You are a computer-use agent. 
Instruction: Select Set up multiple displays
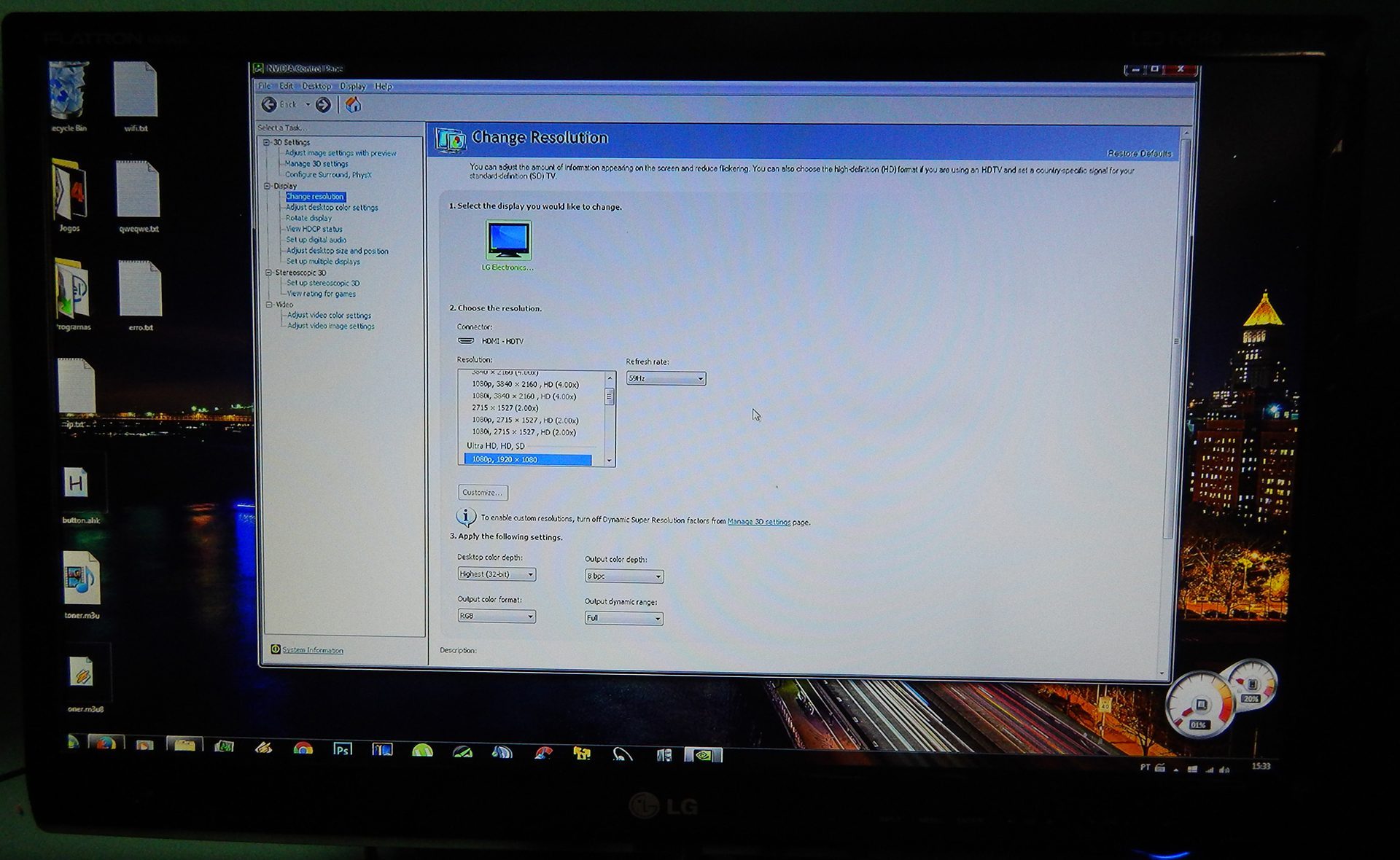(x=323, y=262)
